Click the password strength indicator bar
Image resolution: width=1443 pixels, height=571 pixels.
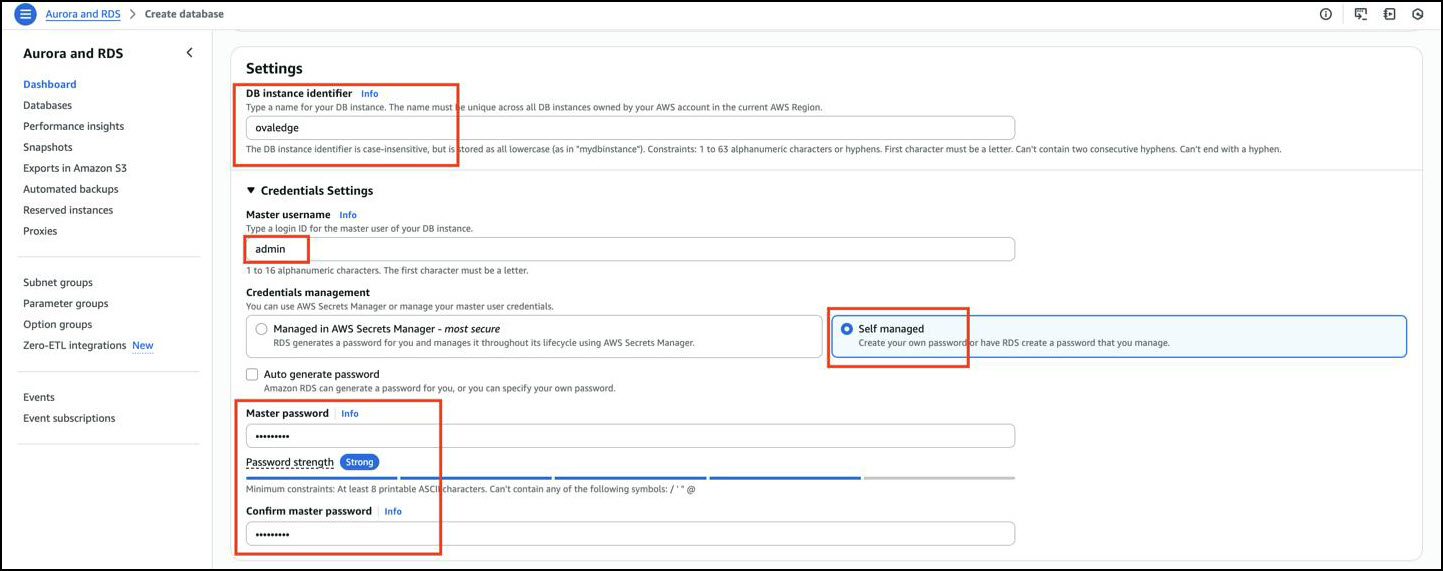(630, 478)
